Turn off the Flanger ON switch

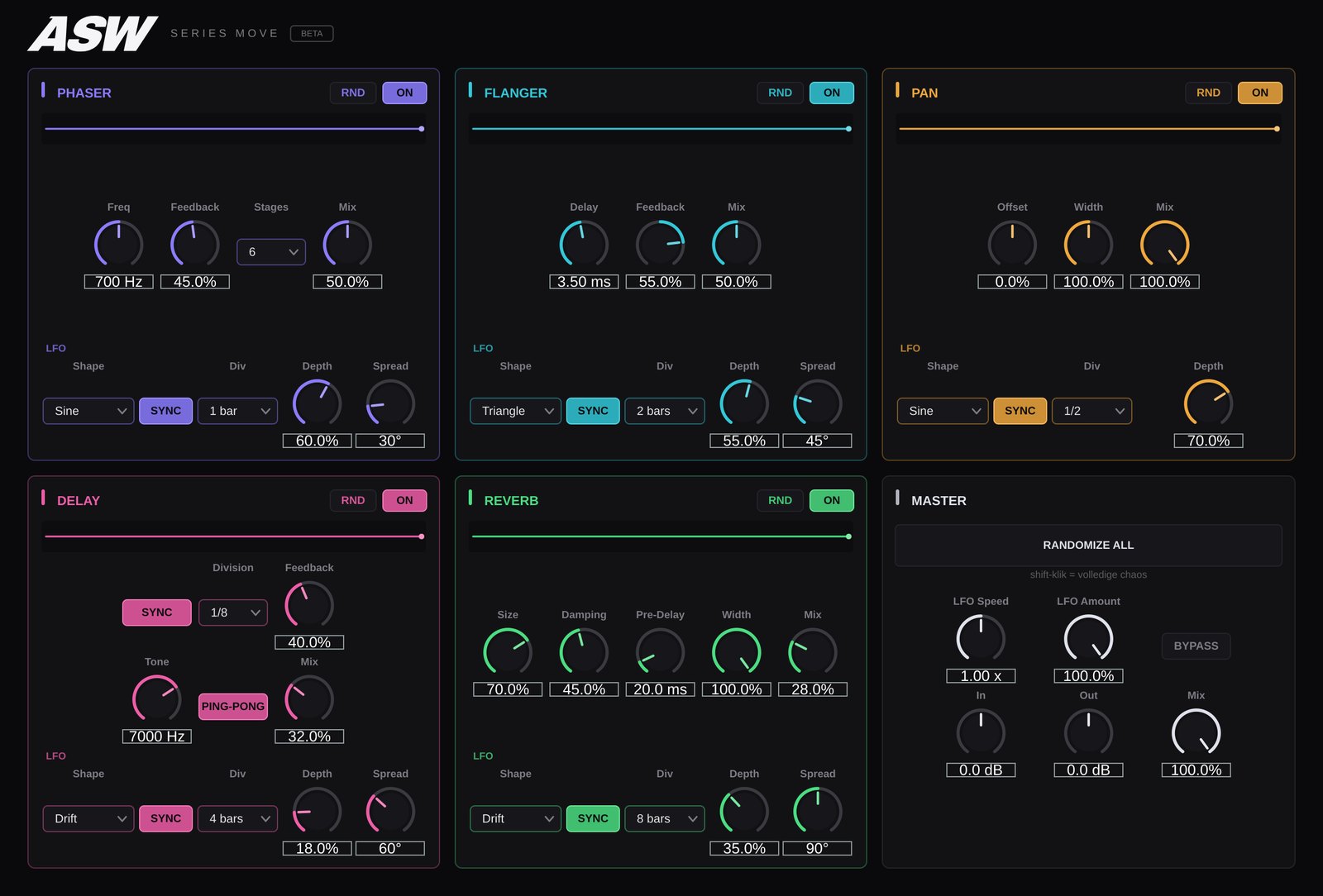point(832,93)
